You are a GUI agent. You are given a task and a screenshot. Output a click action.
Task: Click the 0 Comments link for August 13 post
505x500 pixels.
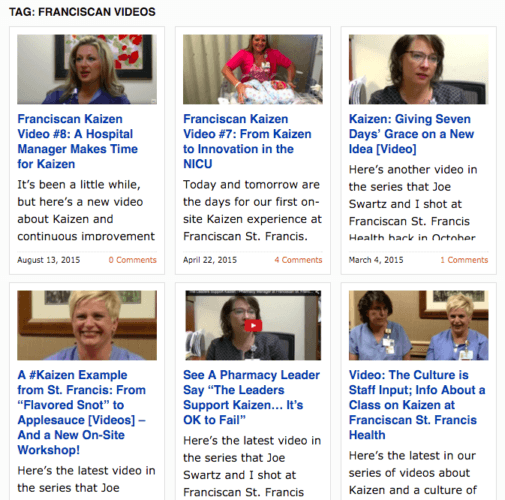coord(132,260)
